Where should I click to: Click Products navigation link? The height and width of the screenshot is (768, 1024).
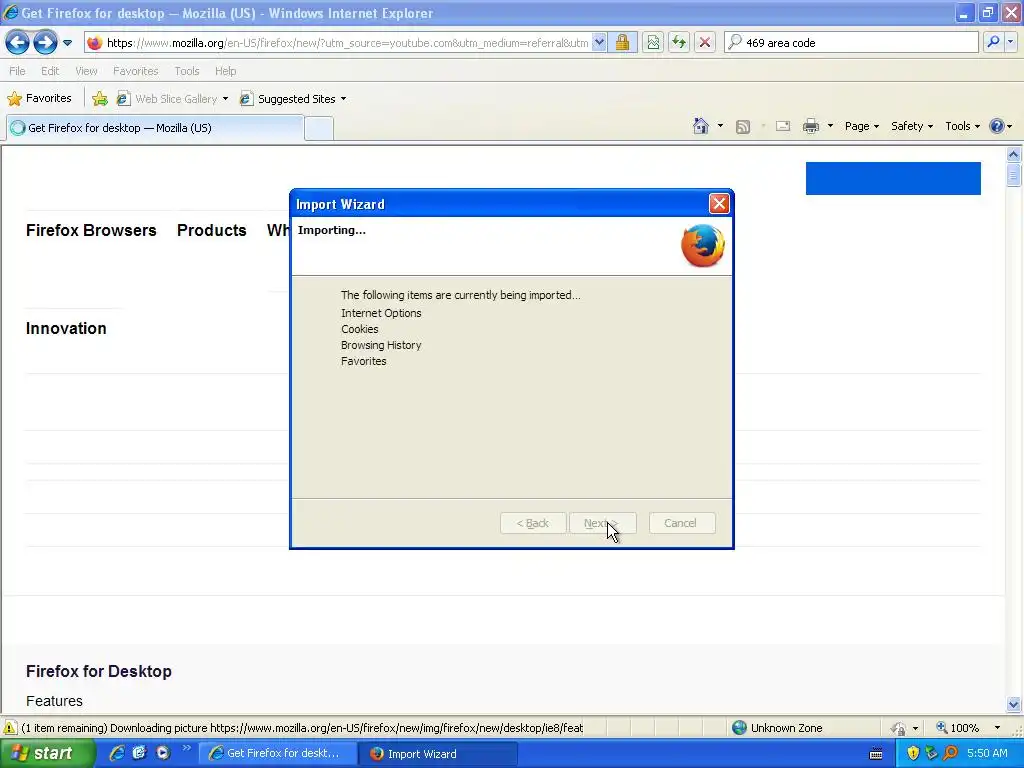[x=212, y=231]
